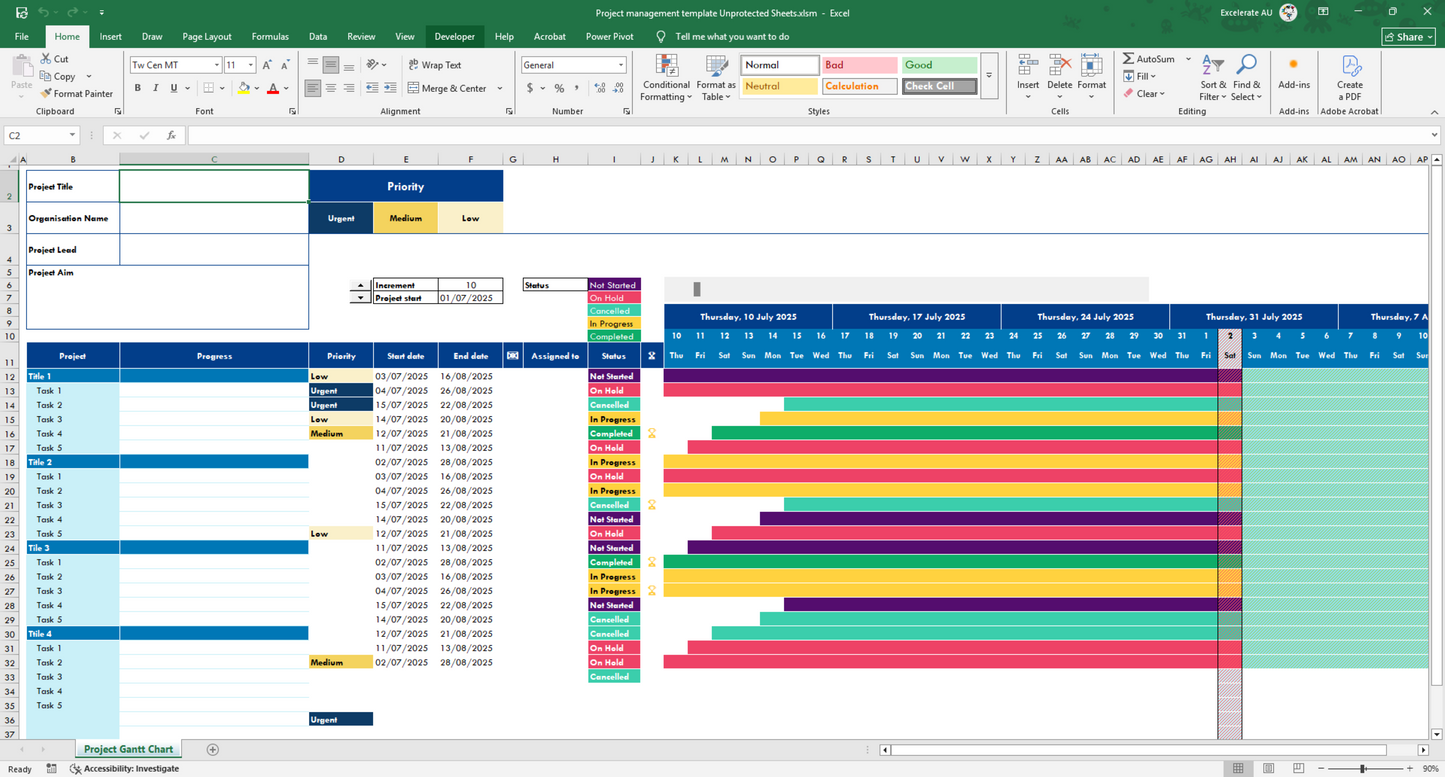This screenshot has width=1445, height=777.
Task: Toggle Bold formatting
Action: (x=138, y=88)
